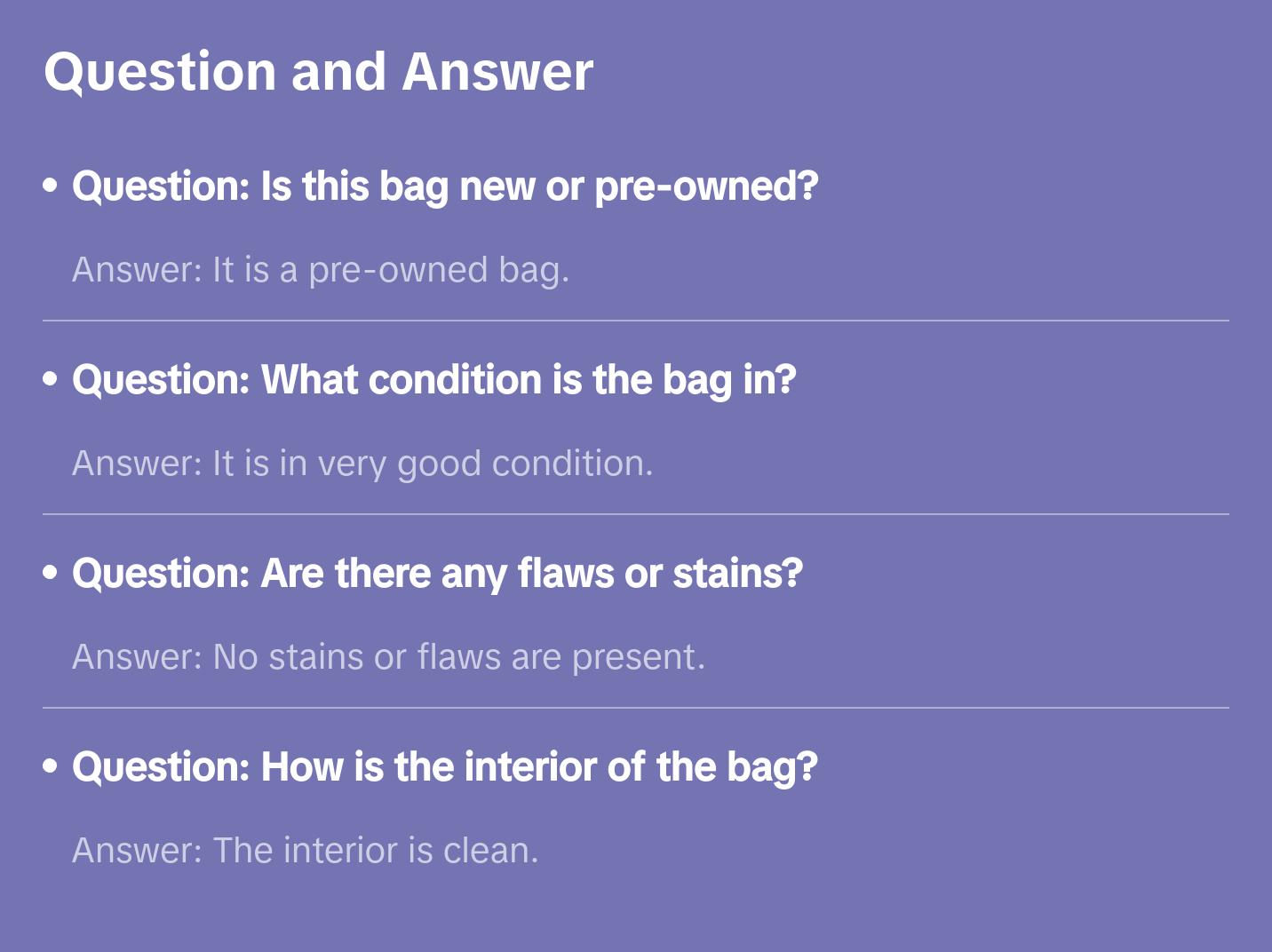Click the word 'Answer' in the page title
Screen dimensions: 1272x952
click(497, 72)
